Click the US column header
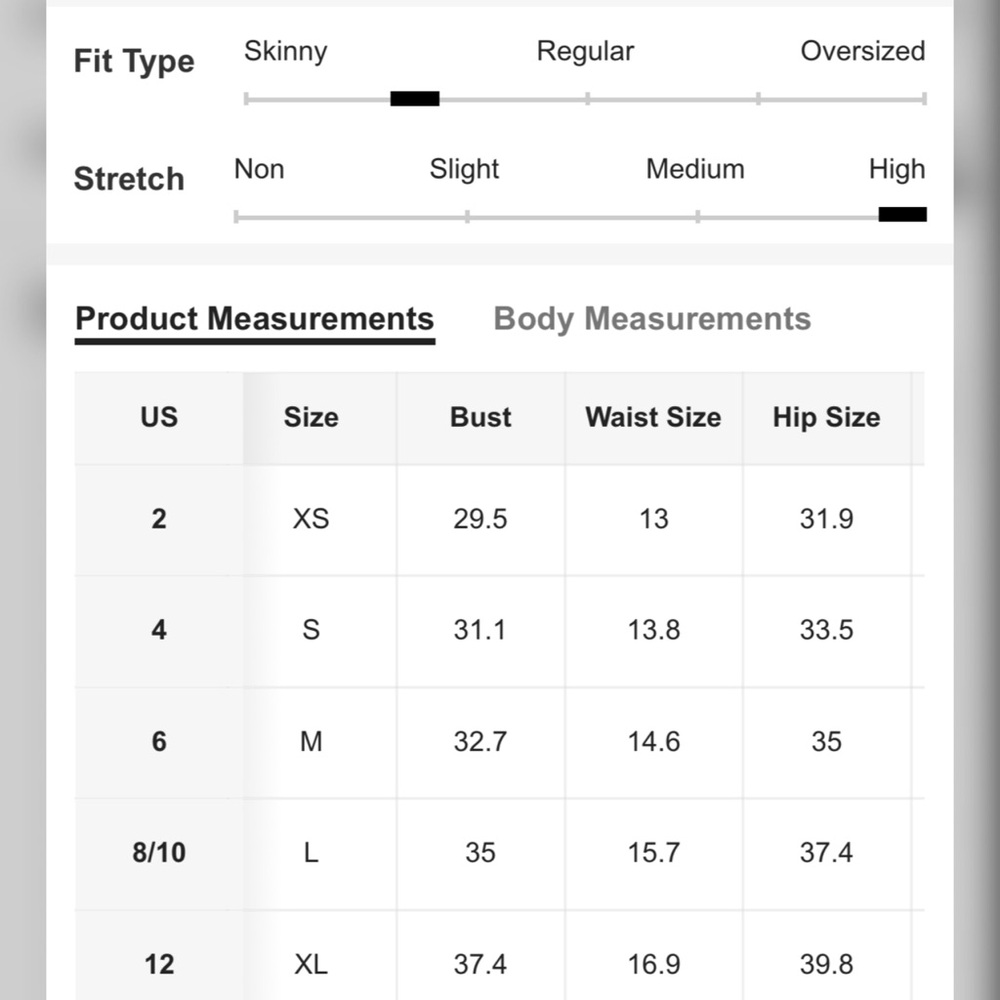The image size is (1000, 1000). (x=159, y=418)
